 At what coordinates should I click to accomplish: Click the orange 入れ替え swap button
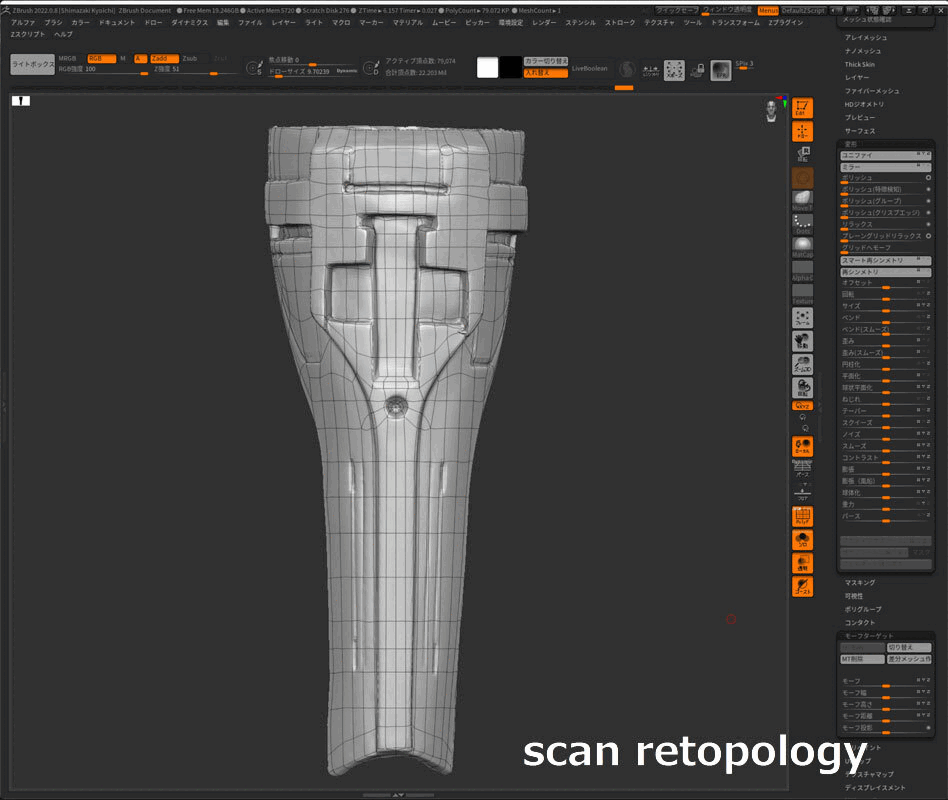point(546,73)
